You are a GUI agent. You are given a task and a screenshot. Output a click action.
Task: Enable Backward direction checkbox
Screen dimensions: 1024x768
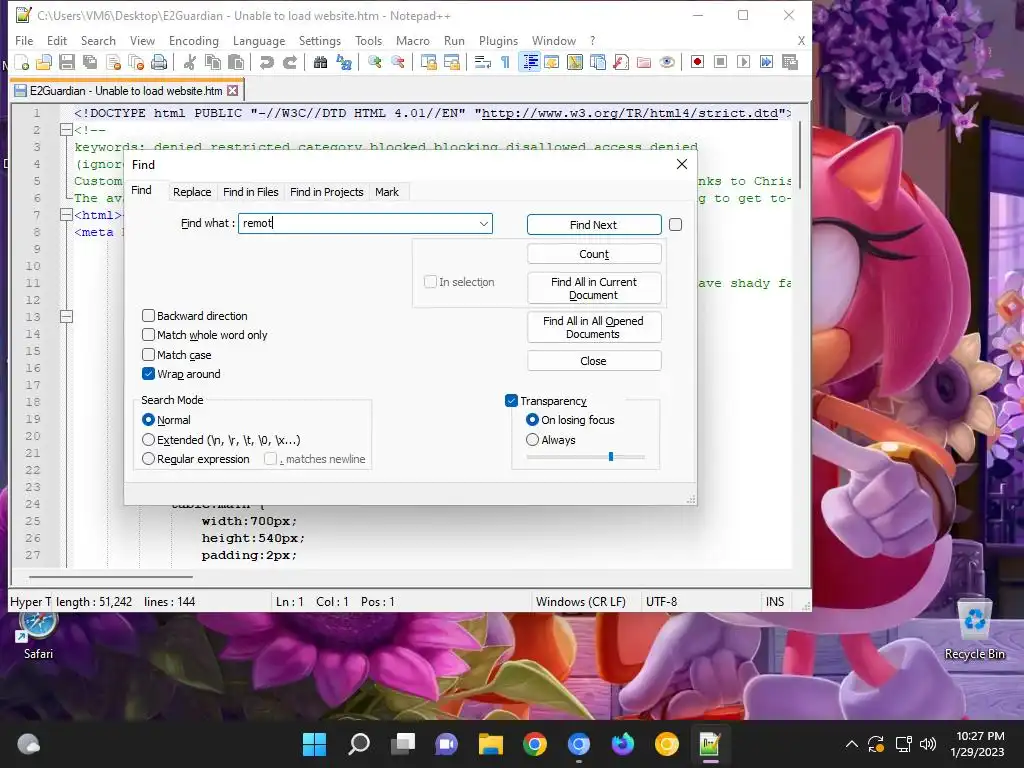point(148,316)
